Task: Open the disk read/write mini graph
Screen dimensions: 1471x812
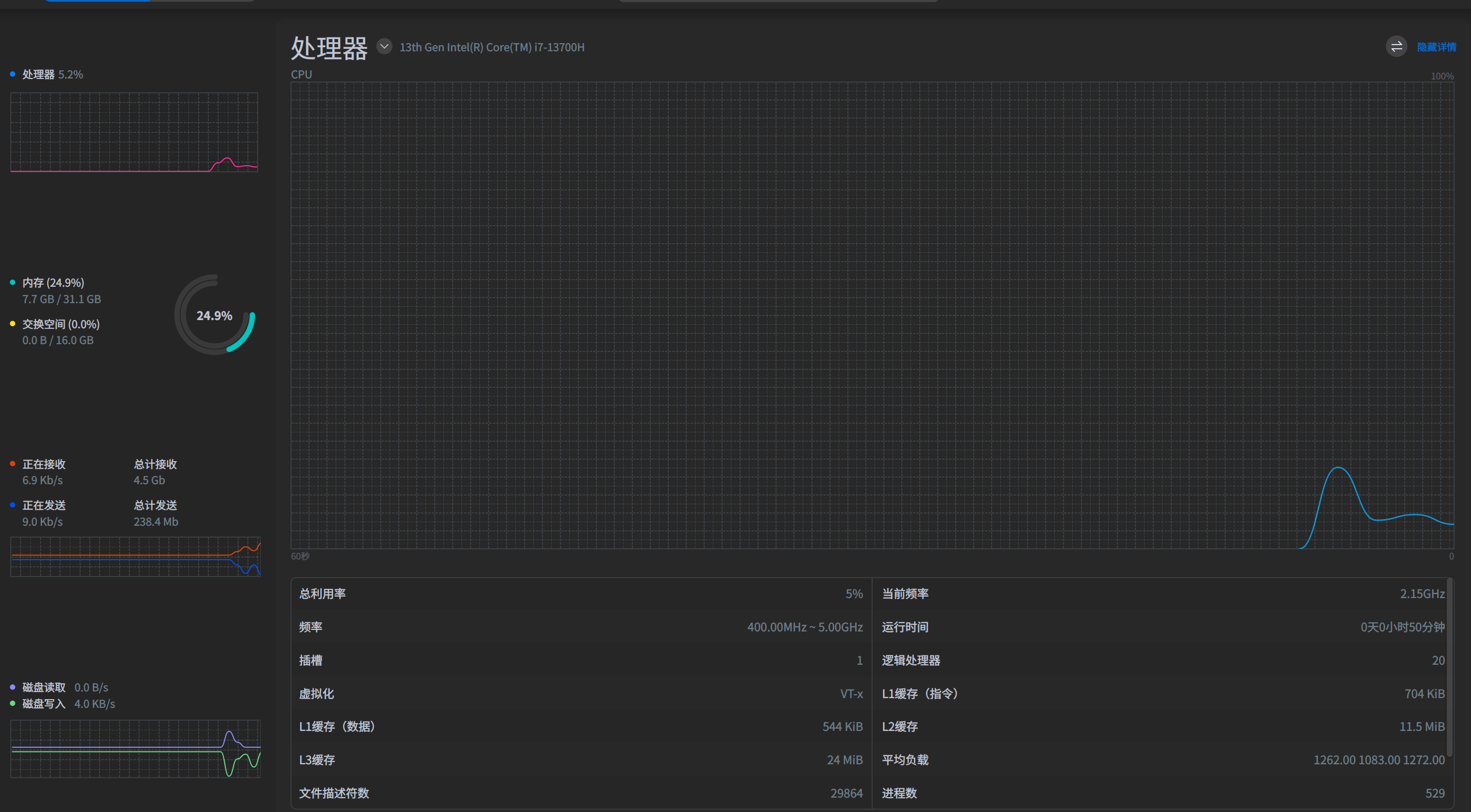Action: coord(136,748)
